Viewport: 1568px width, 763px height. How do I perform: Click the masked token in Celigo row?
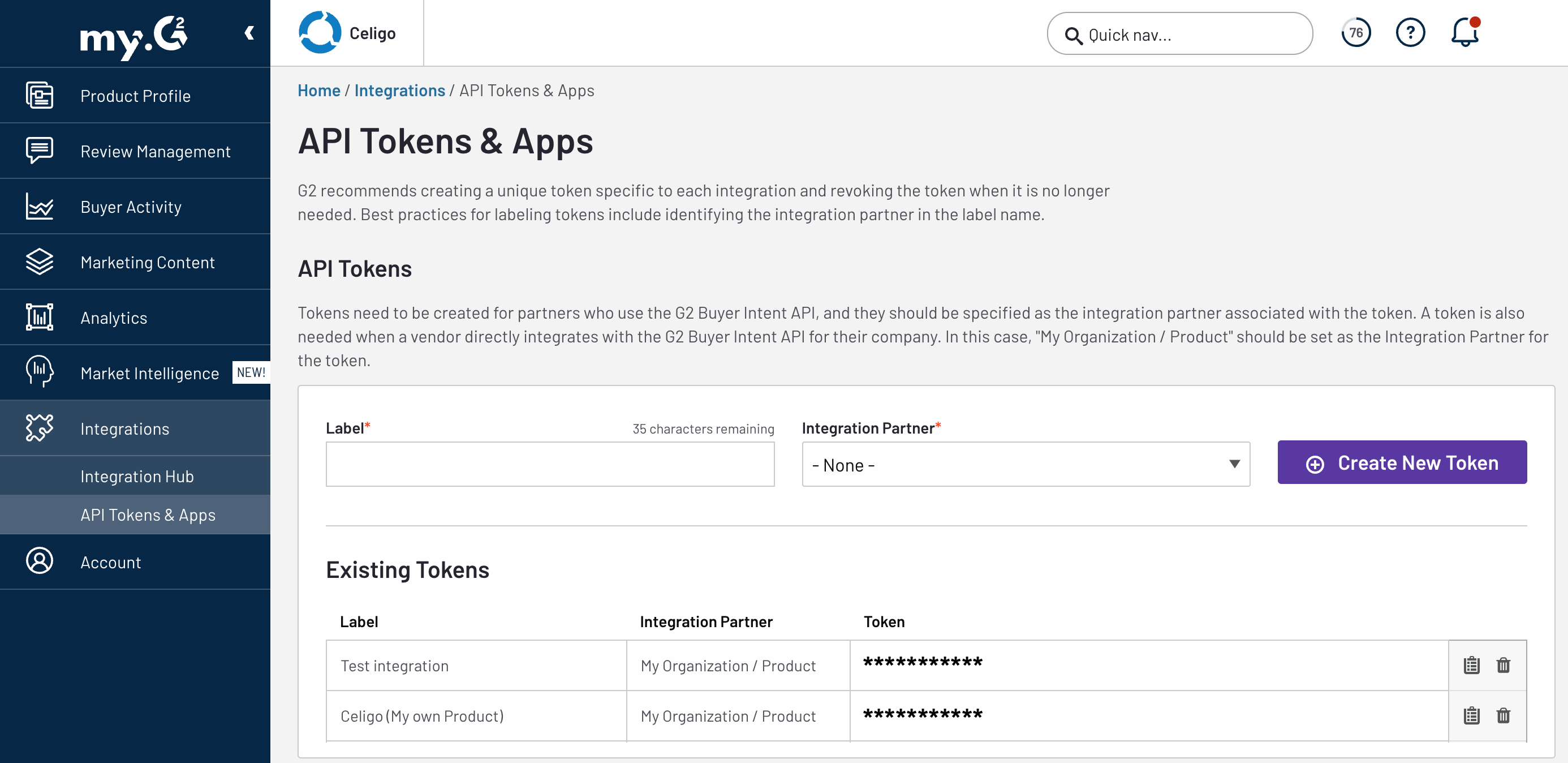point(922,714)
